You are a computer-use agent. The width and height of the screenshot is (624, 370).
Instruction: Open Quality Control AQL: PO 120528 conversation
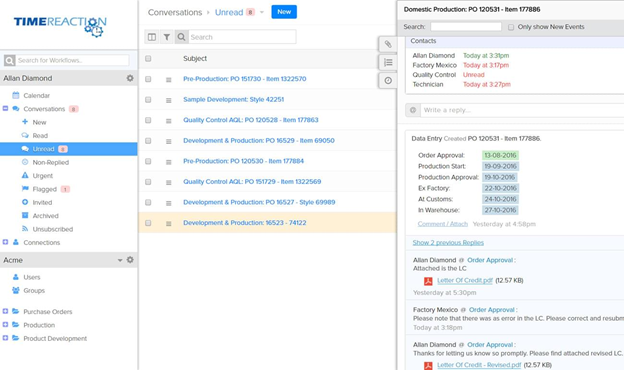[x=251, y=120]
